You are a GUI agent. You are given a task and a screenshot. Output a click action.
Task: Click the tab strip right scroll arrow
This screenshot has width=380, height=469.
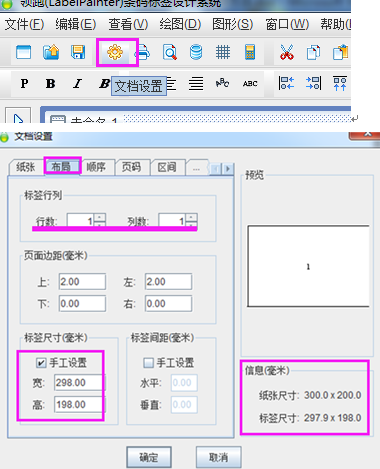[x=228, y=169]
